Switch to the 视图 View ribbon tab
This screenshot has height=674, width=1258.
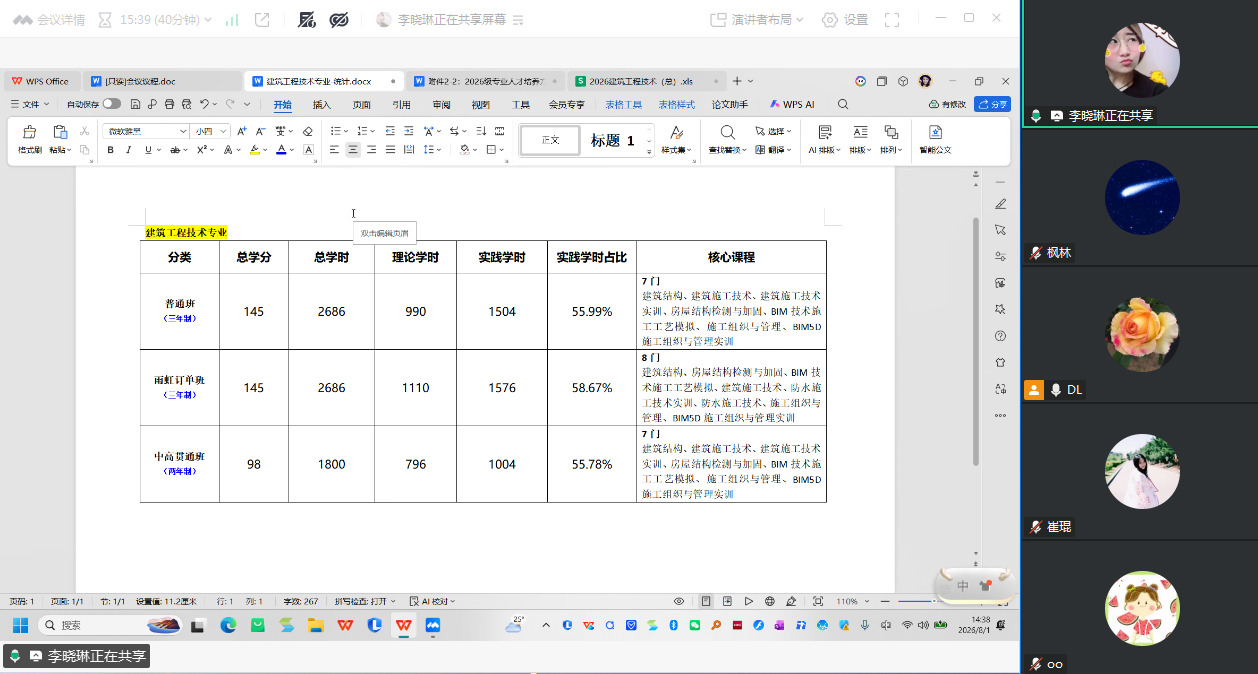(x=481, y=104)
